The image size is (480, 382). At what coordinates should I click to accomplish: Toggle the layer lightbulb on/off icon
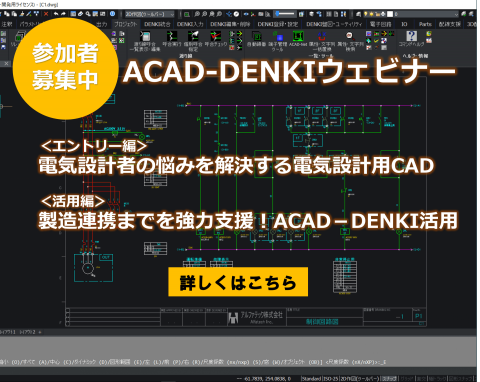click(x=366, y=14)
